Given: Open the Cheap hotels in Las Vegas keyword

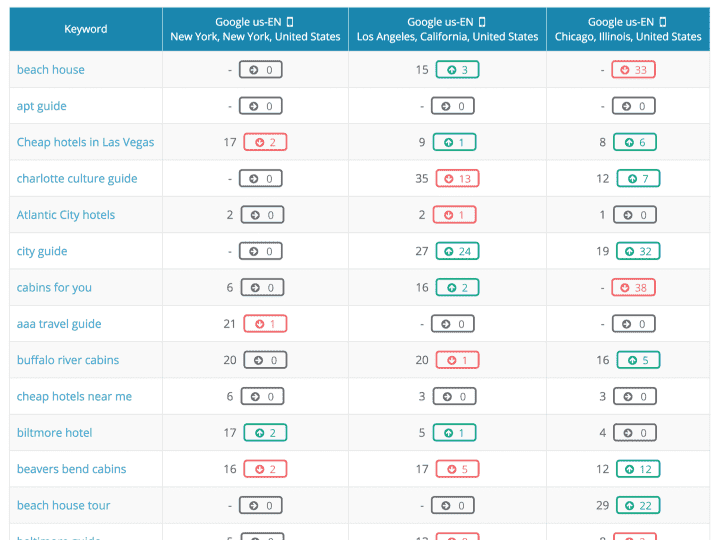Looking at the screenshot, I should click(86, 142).
